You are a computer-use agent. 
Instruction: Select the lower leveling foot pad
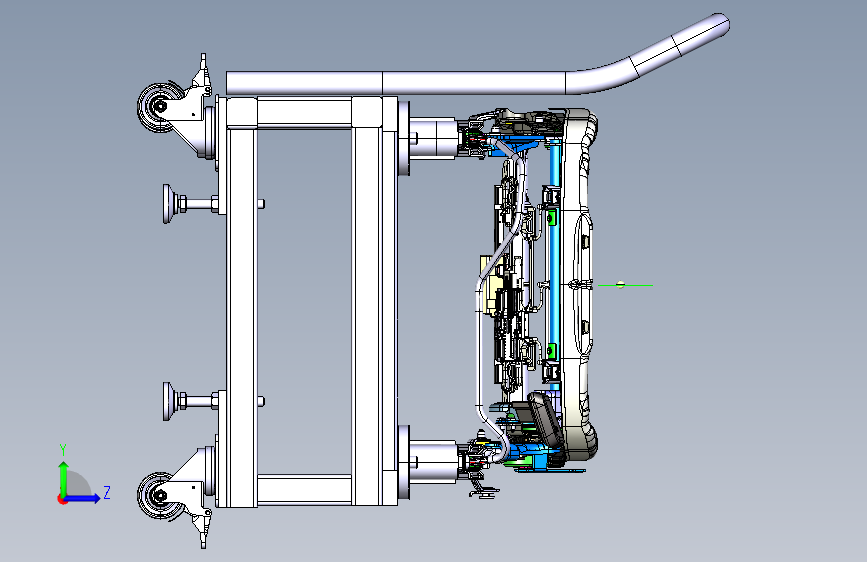(x=168, y=401)
